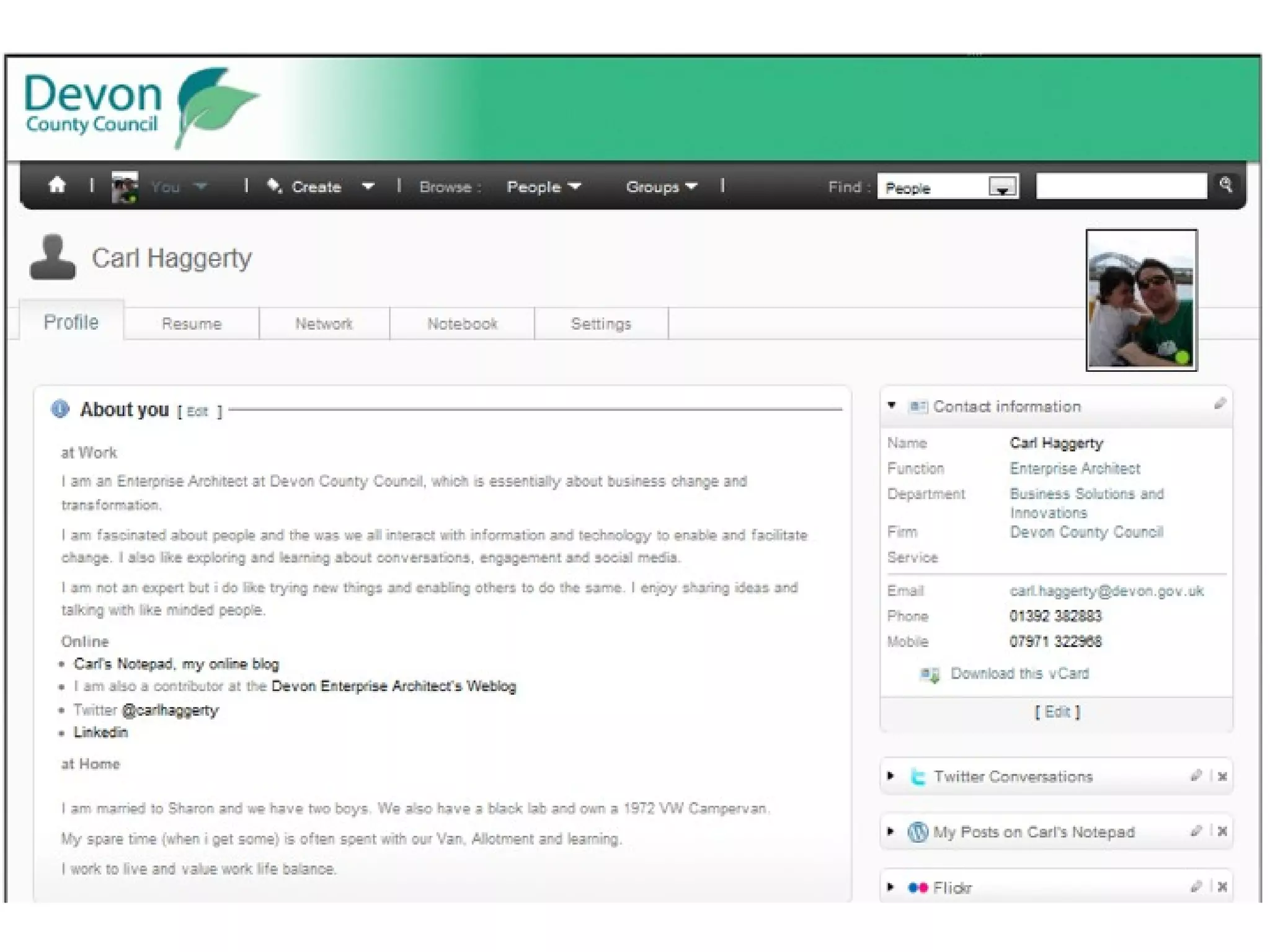Click the vCard download icon
The image size is (1270, 952).
click(930, 674)
